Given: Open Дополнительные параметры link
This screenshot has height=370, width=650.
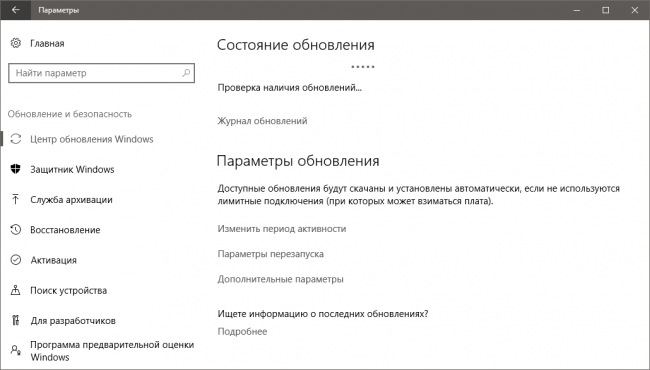Looking at the screenshot, I should tap(281, 279).
